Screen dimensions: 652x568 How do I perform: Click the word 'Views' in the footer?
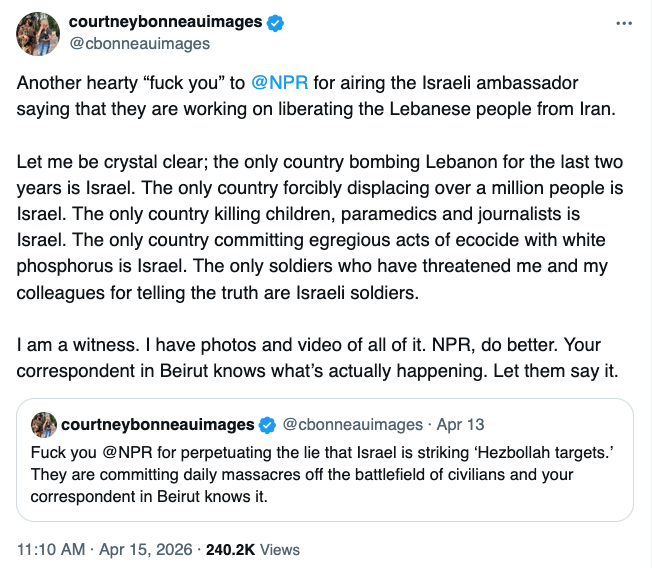tap(281, 549)
